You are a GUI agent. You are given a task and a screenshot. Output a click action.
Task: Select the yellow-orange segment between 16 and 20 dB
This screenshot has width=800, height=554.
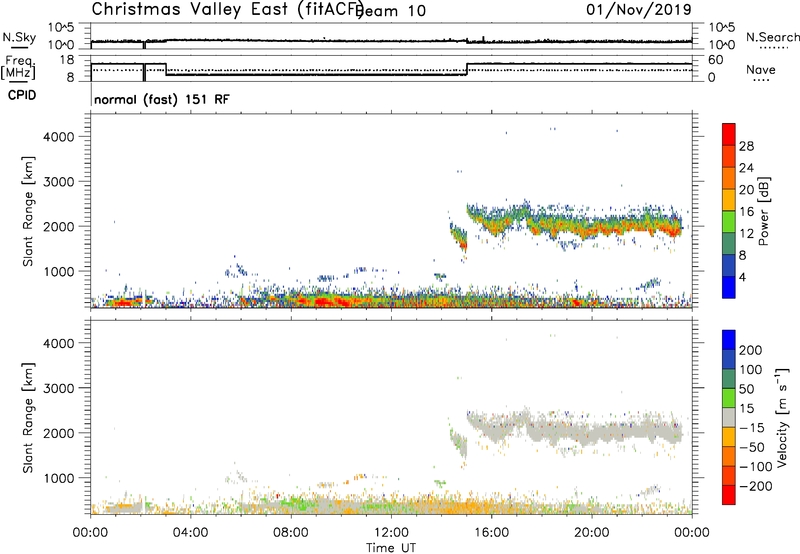tap(729, 200)
